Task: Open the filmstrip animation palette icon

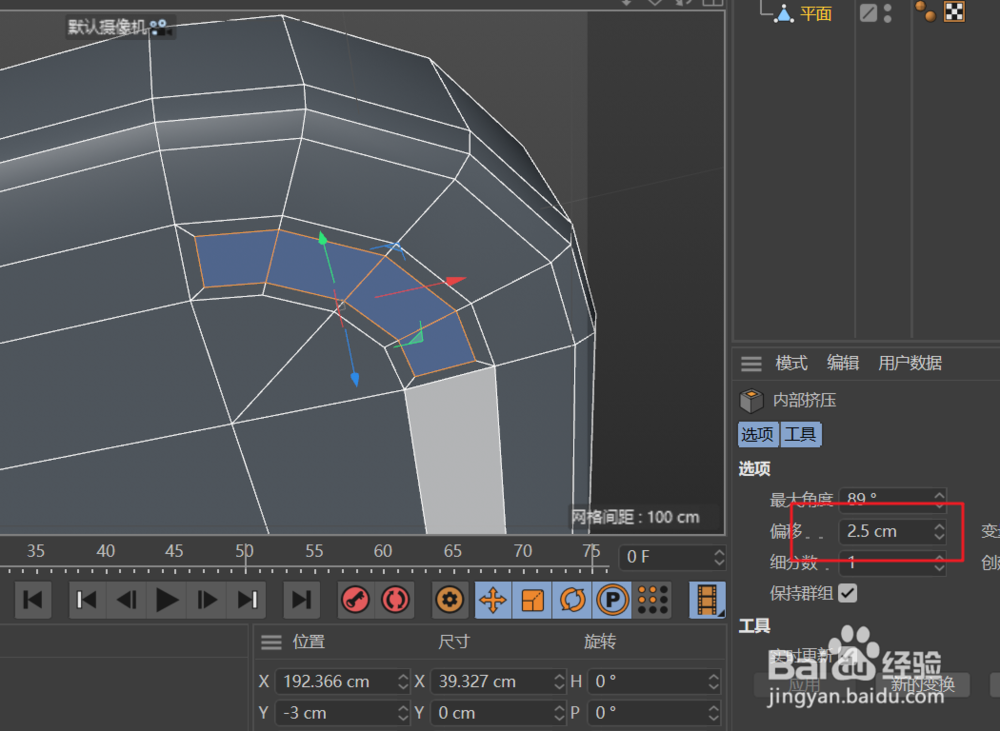Action: point(706,600)
